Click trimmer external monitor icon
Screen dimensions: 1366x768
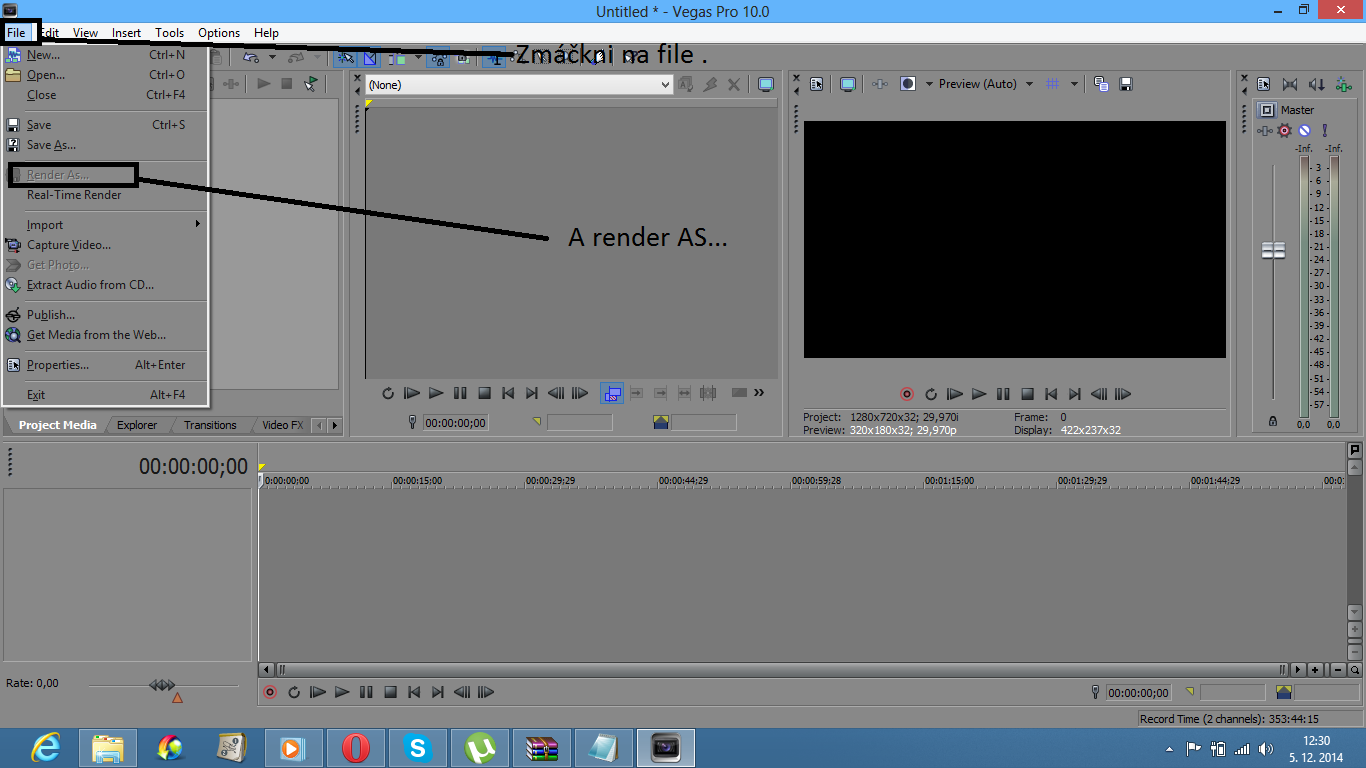point(766,85)
